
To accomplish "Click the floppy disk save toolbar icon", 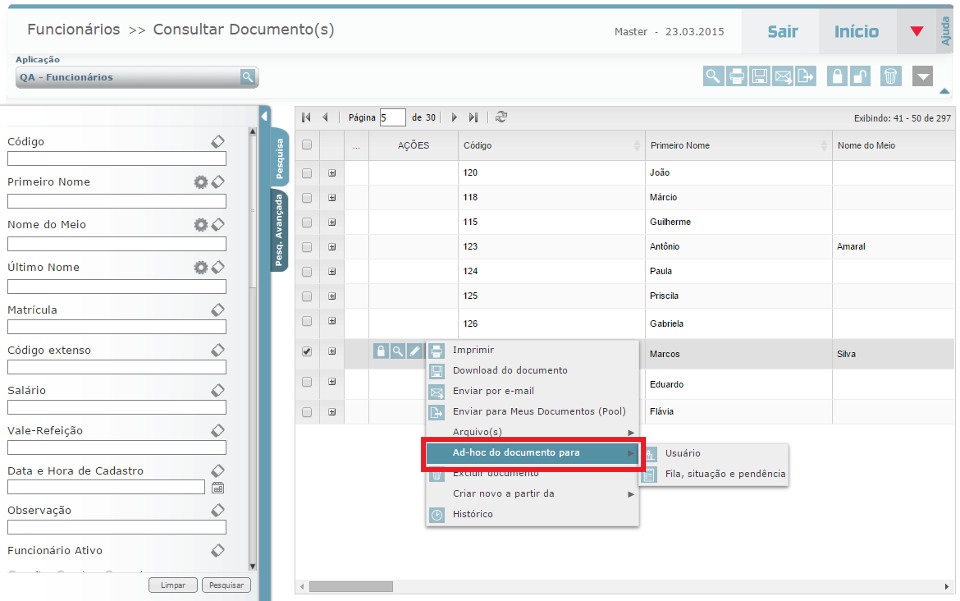I will click(760, 76).
